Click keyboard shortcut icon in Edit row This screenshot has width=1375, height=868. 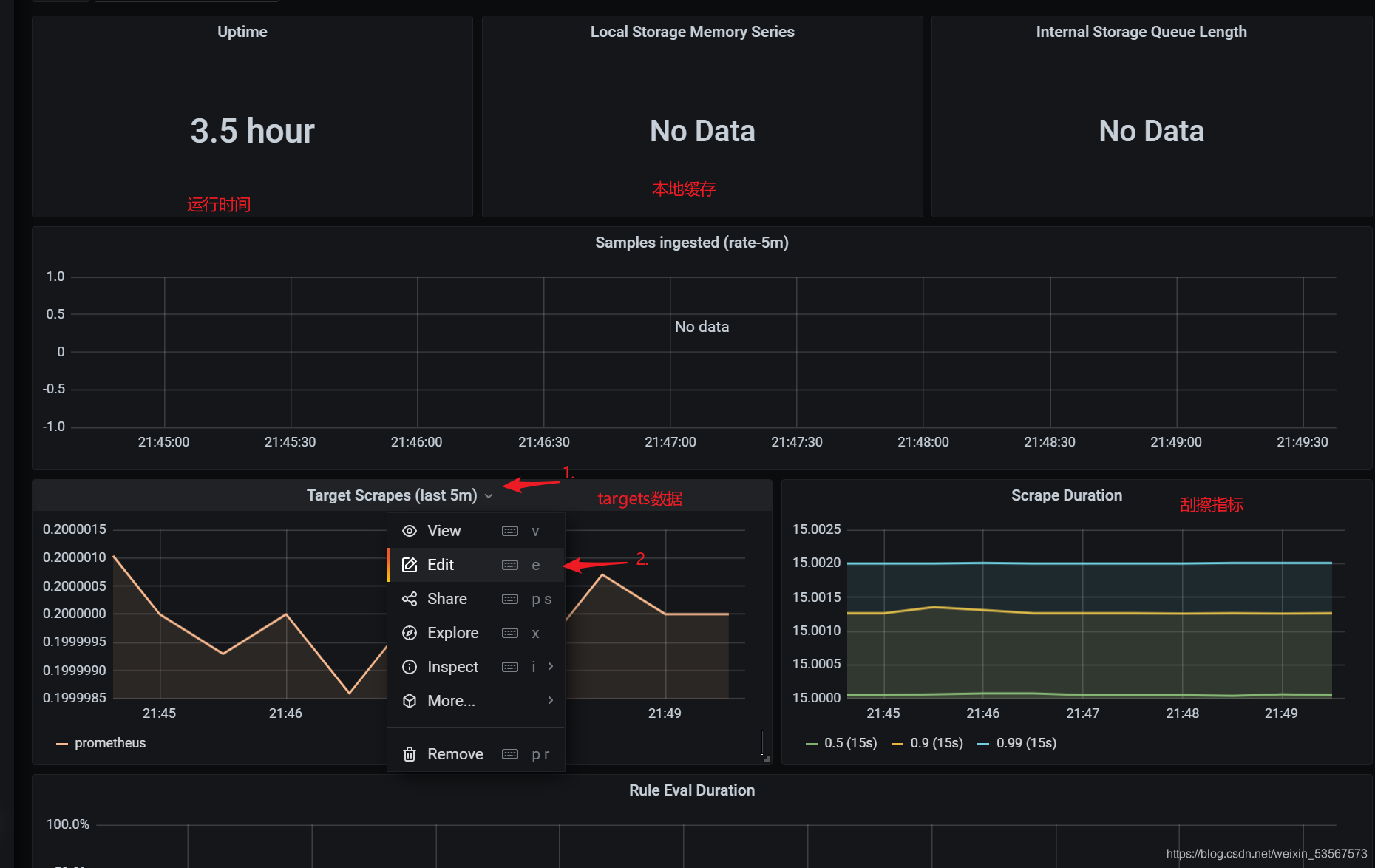coord(510,565)
